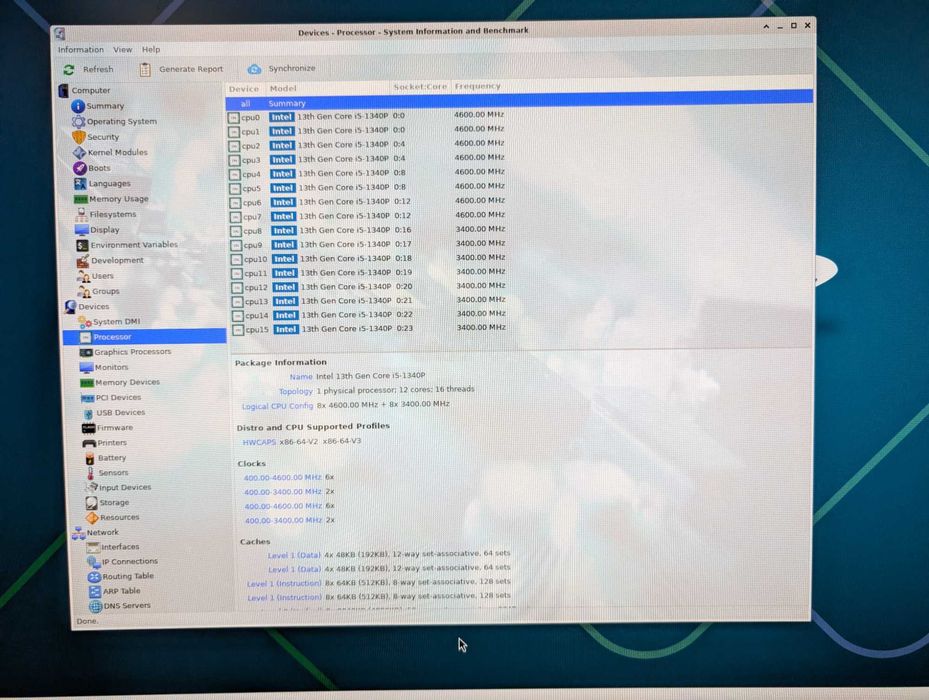The image size is (929, 700).
Task: Click the Refresh toolbar button
Action: (88, 69)
